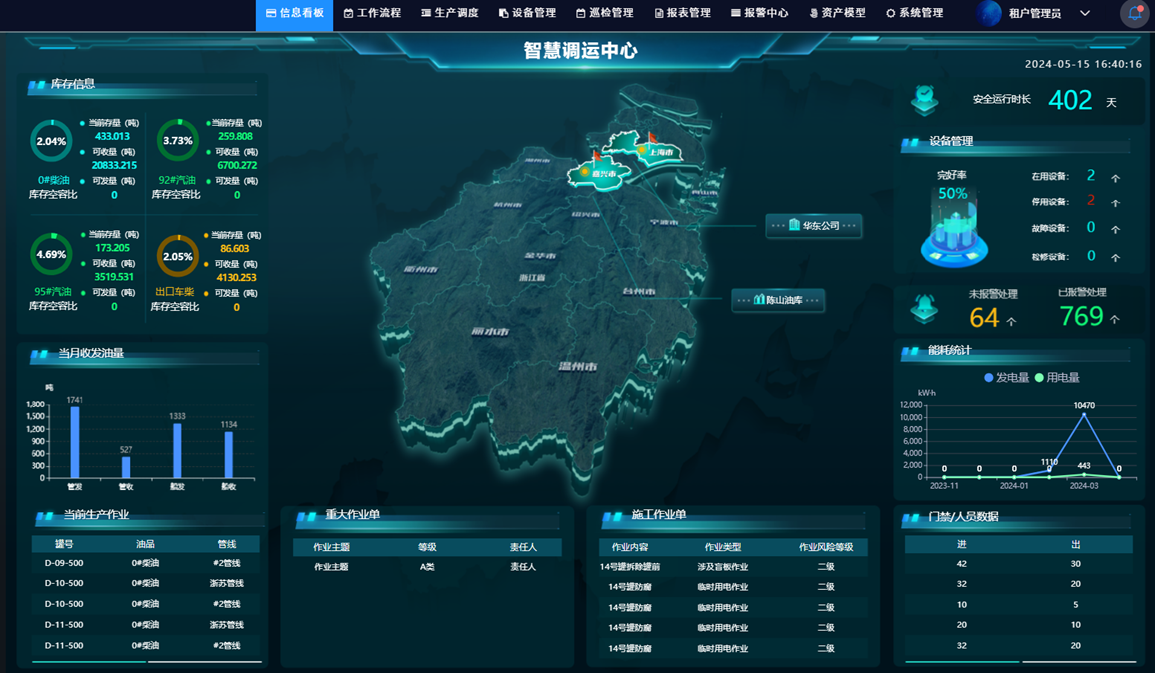Click the 出口车柴 circular gauge showing 2.05%

click(x=178, y=256)
